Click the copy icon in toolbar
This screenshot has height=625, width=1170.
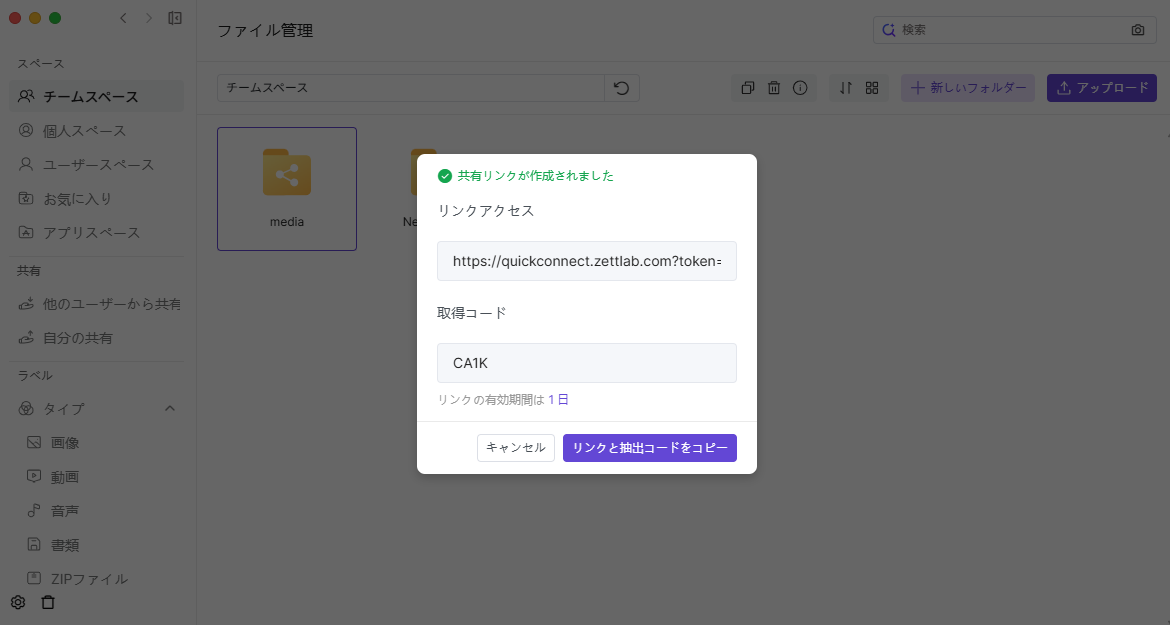[x=747, y=88]
